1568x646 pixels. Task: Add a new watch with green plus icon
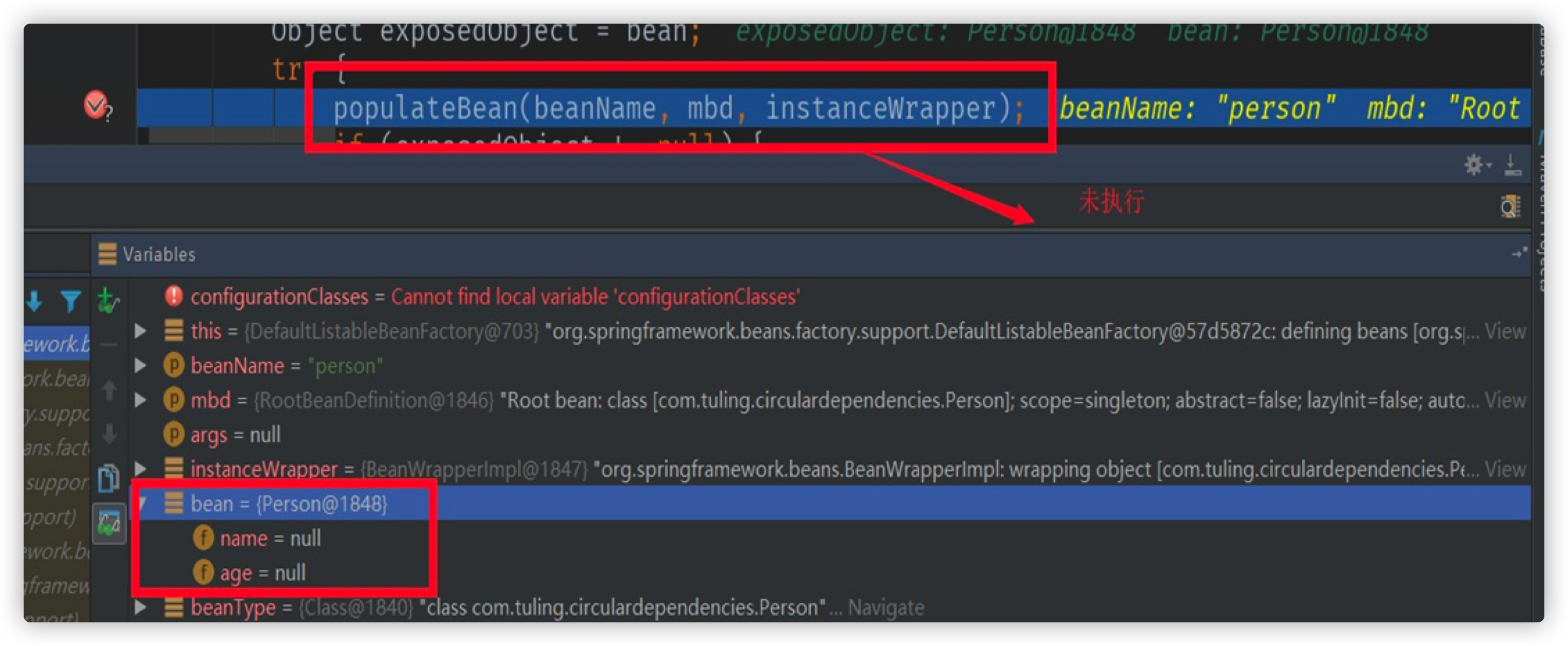108,301
